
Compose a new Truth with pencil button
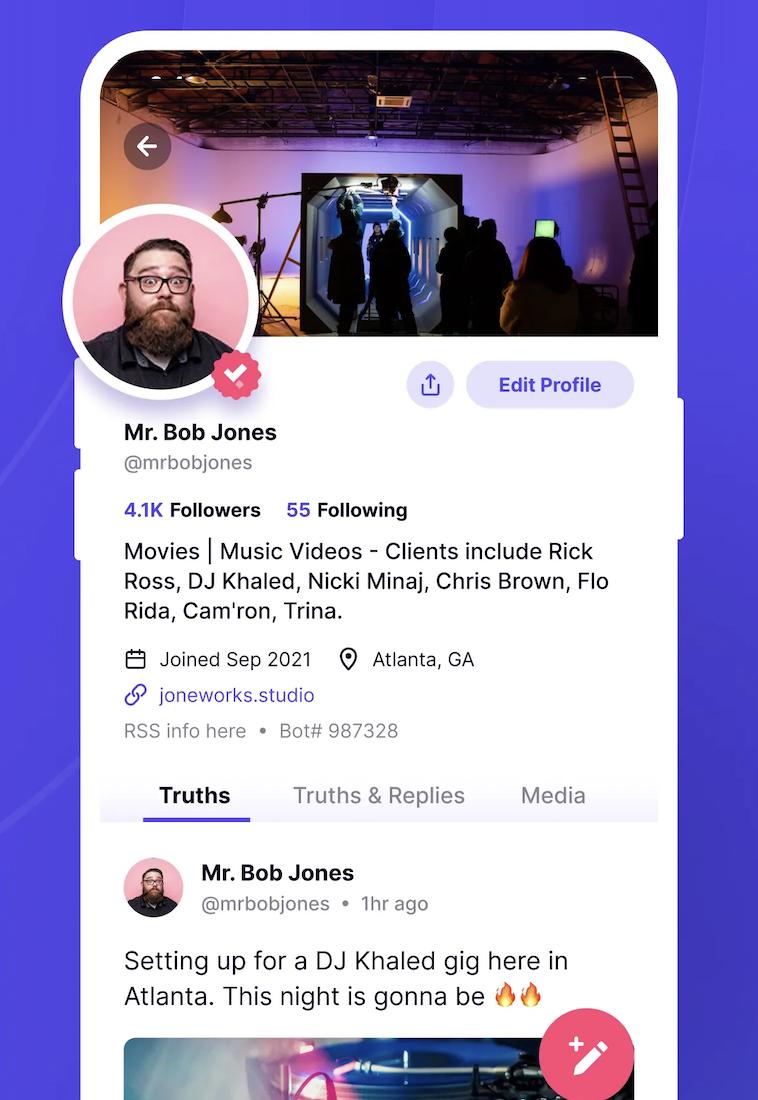587,1054
